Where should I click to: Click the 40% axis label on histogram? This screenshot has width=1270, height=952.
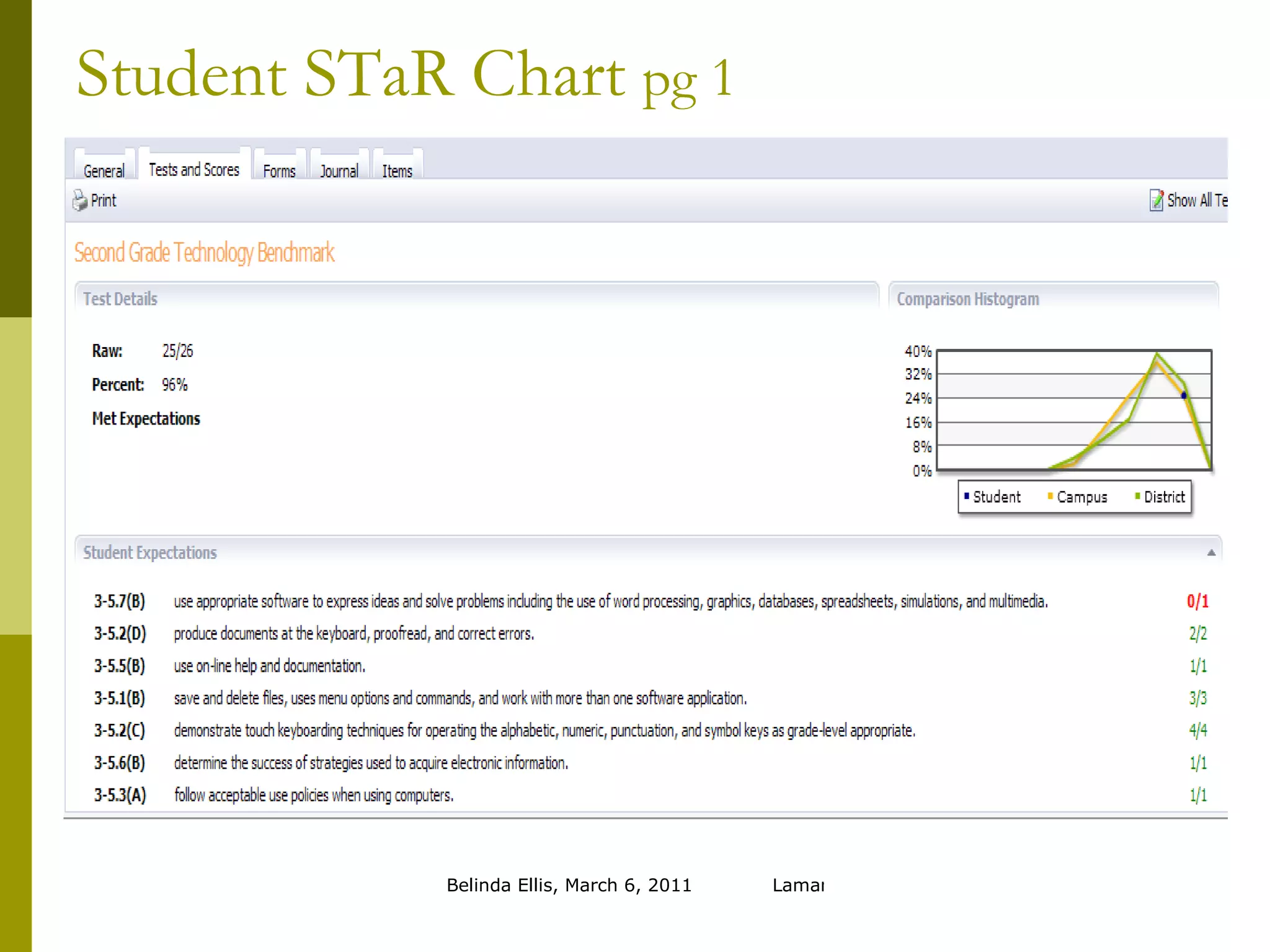[x=918, y=351]
